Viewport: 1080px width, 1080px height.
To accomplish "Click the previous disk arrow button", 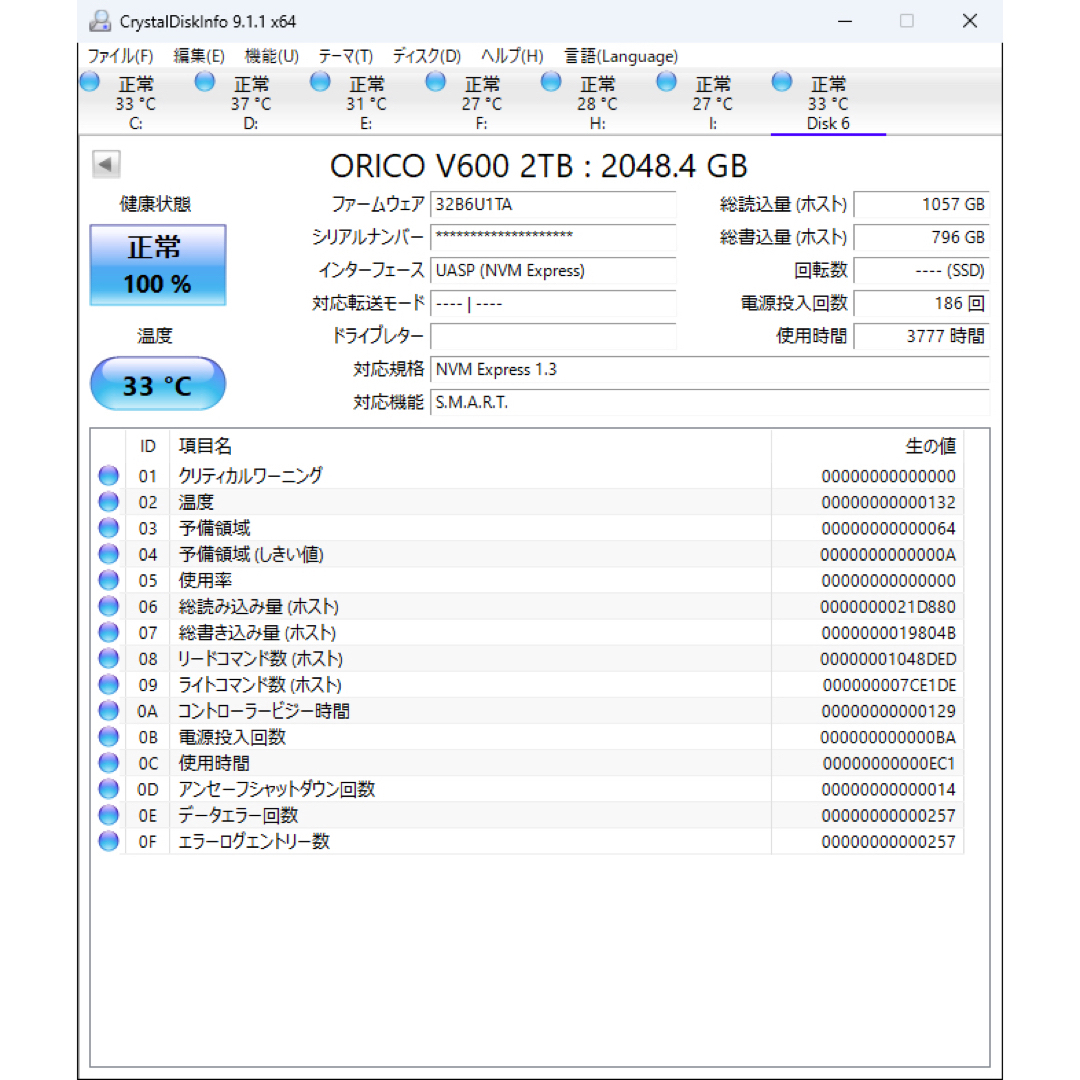I will tap(106, 164).
